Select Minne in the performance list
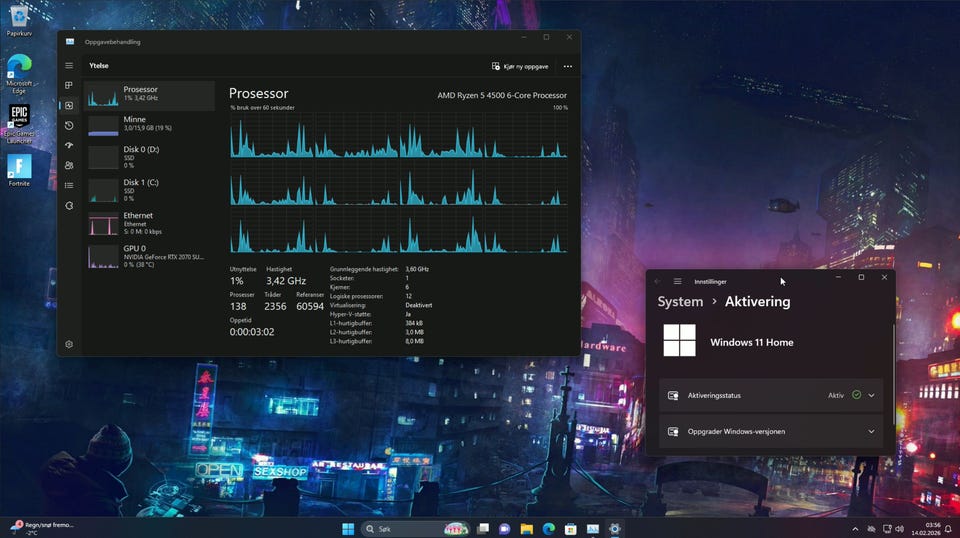This screenshot has height=538, width=960. click(x=150, y=124)
